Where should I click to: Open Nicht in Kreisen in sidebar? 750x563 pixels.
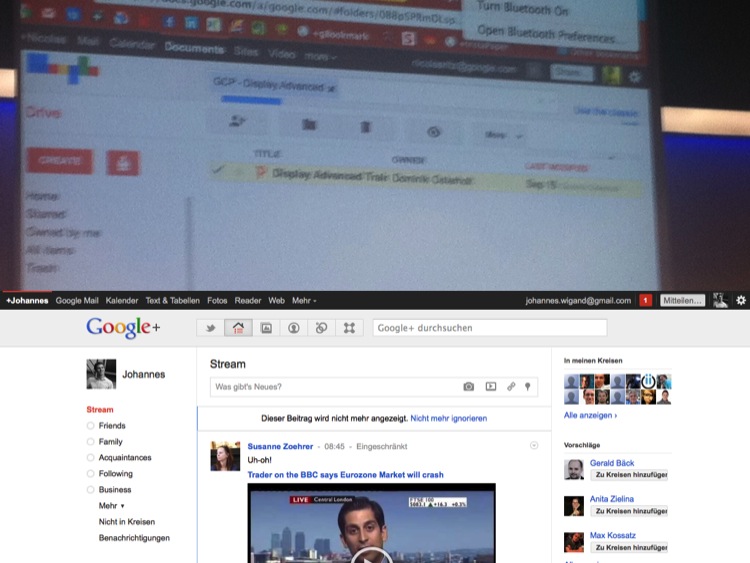click(127, 521)
